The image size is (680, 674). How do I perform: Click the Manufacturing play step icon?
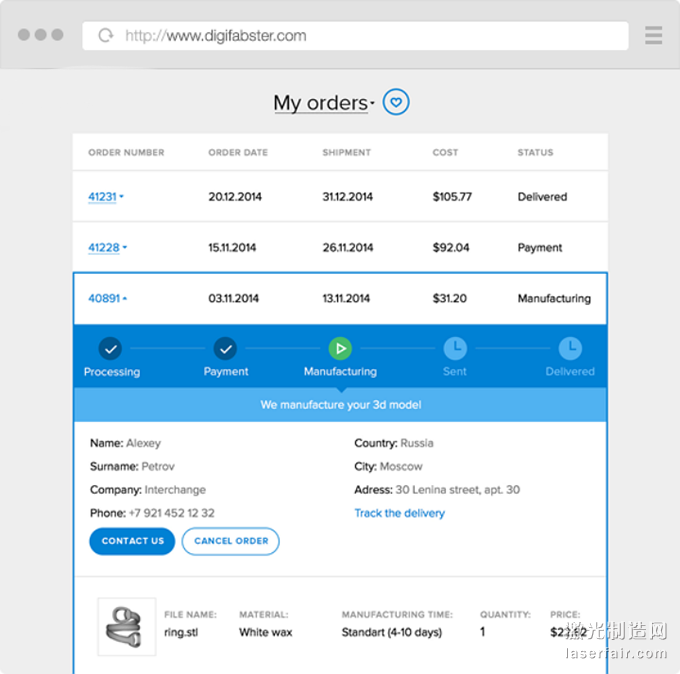[340, 349]
